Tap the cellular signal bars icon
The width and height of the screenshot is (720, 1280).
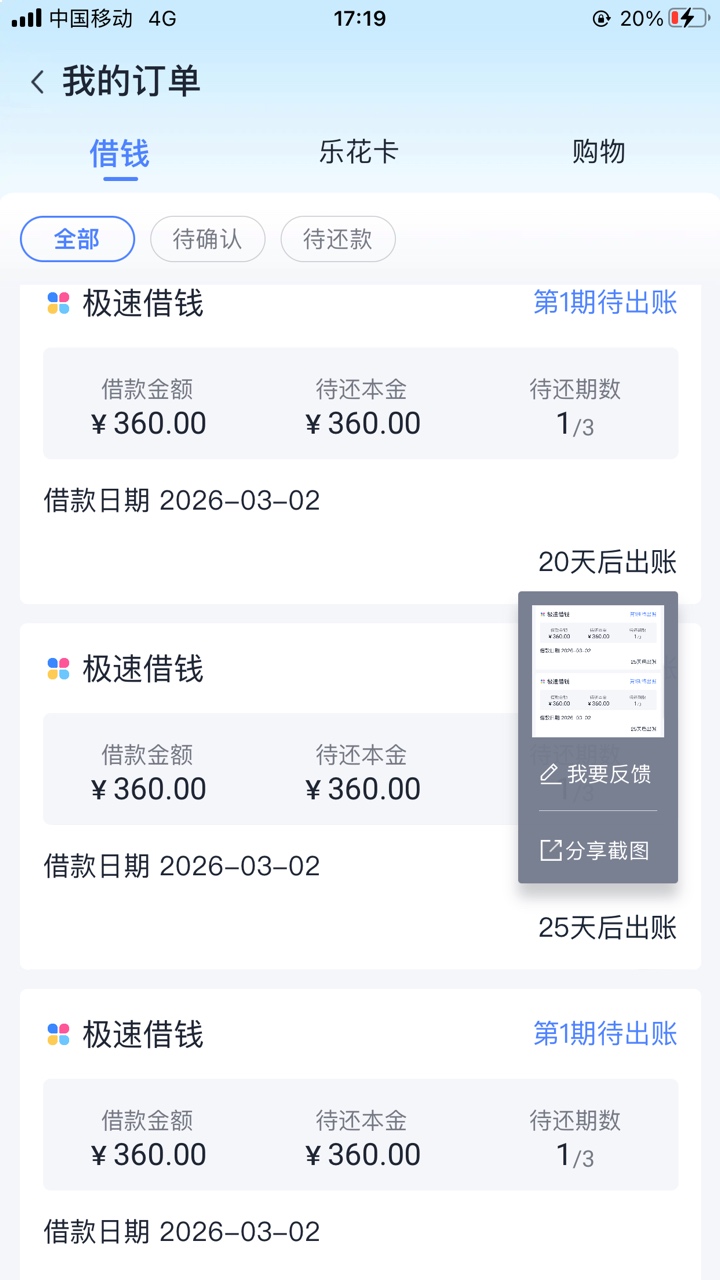click(x=26, y=18)
